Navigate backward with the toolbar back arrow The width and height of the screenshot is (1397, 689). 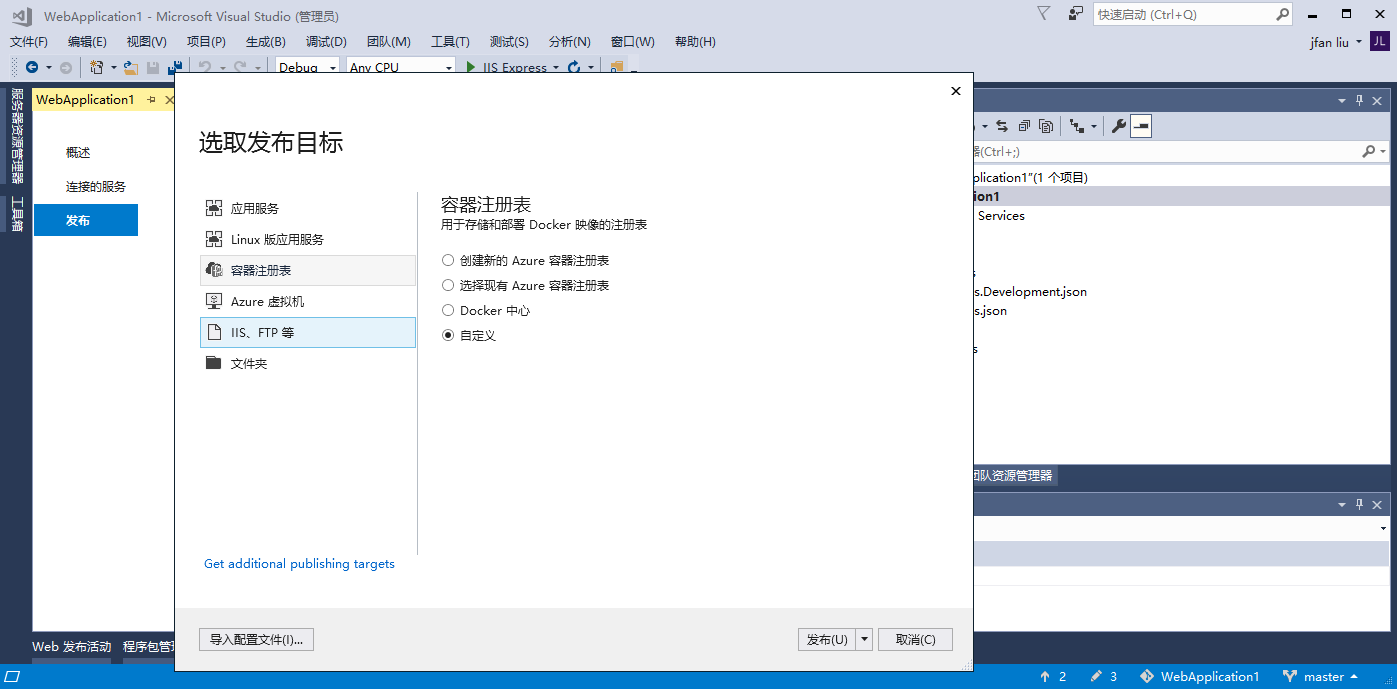32,67
